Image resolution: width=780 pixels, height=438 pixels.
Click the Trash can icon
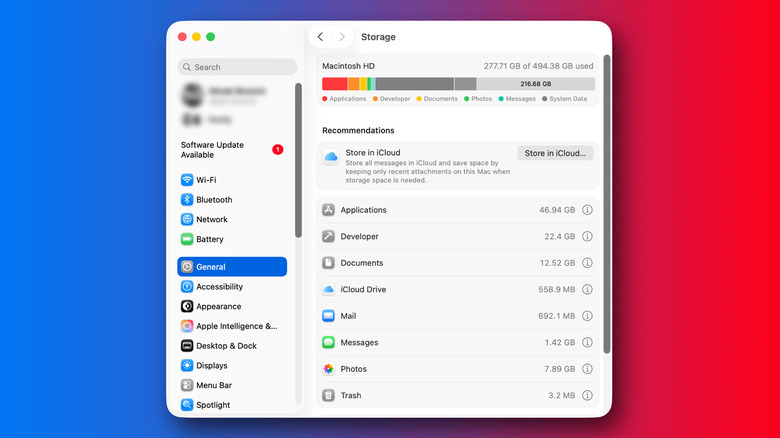tap(328, 395)
